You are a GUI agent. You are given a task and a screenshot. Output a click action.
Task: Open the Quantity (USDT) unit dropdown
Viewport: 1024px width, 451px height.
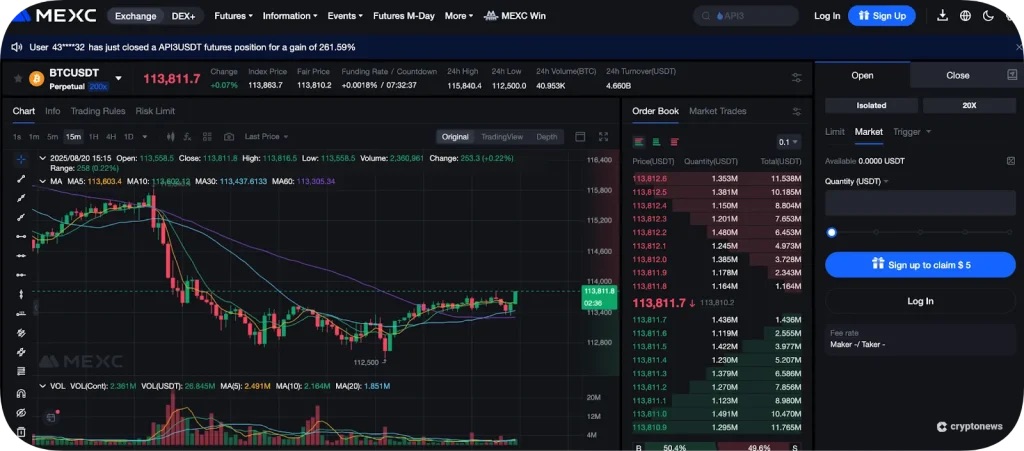point(857,181)
